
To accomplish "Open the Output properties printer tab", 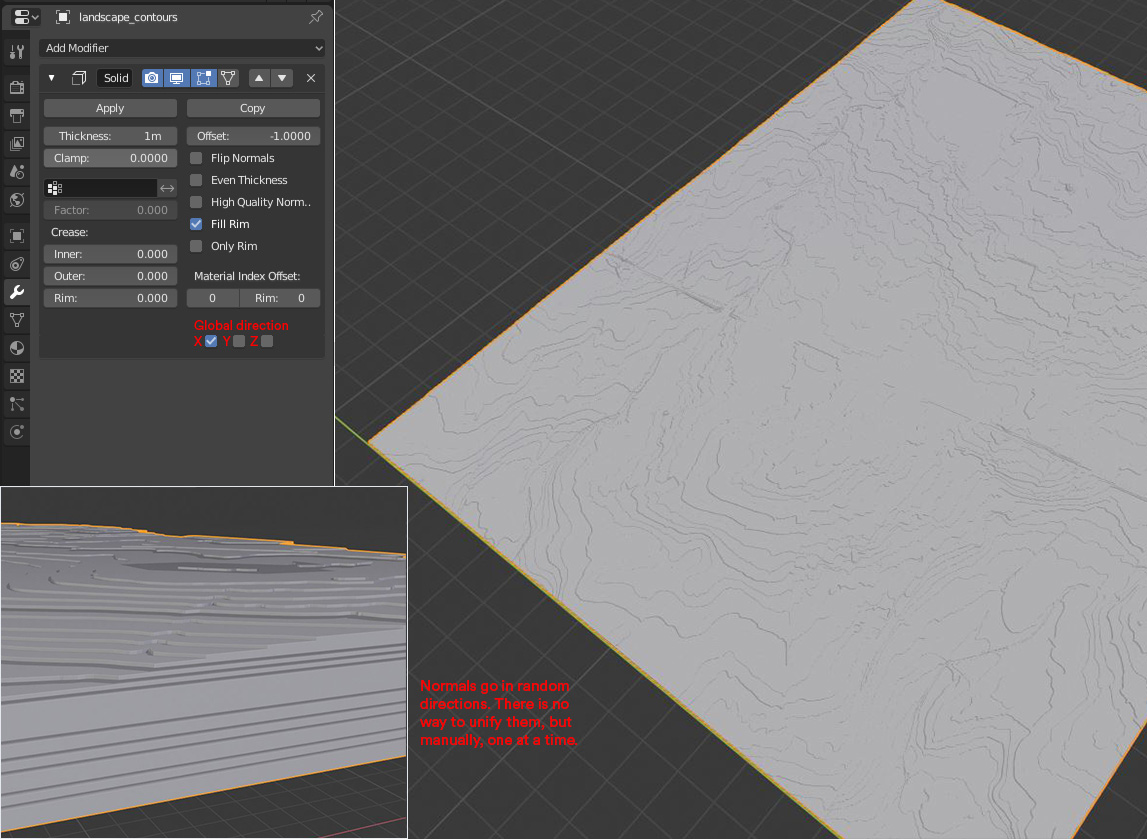I will point(16,115).
